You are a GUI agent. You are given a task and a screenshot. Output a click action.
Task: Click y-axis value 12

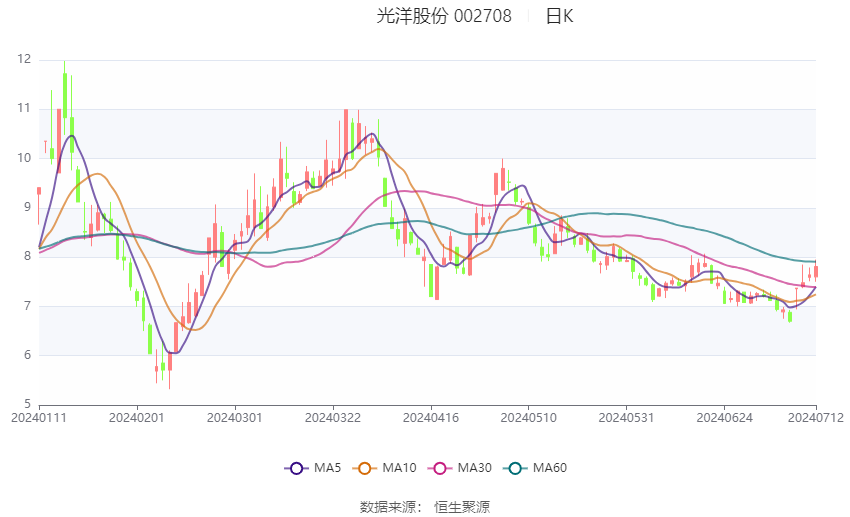24,59
